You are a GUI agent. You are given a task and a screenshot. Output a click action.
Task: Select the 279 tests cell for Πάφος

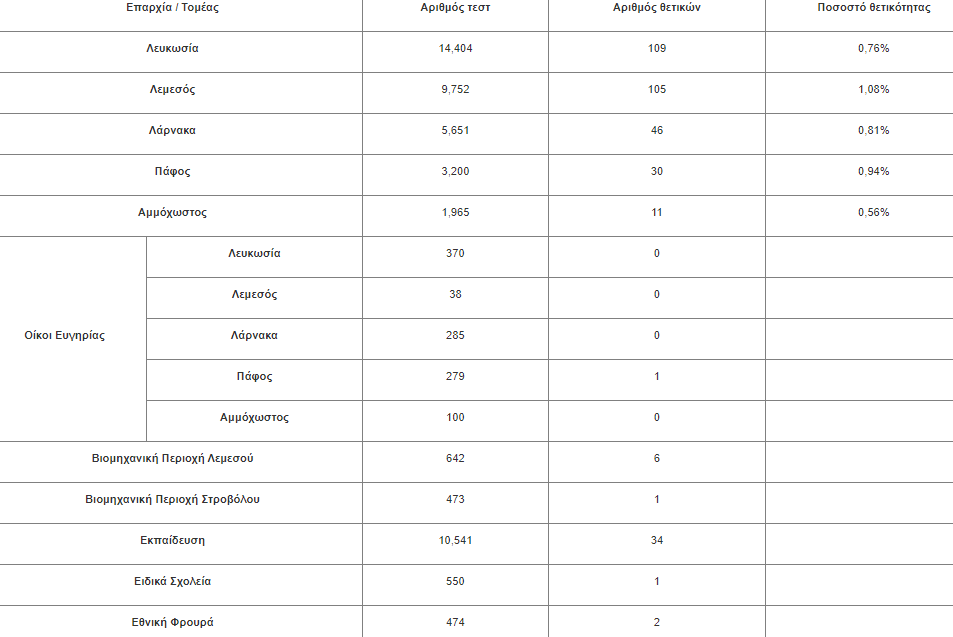tap(455, 376)
